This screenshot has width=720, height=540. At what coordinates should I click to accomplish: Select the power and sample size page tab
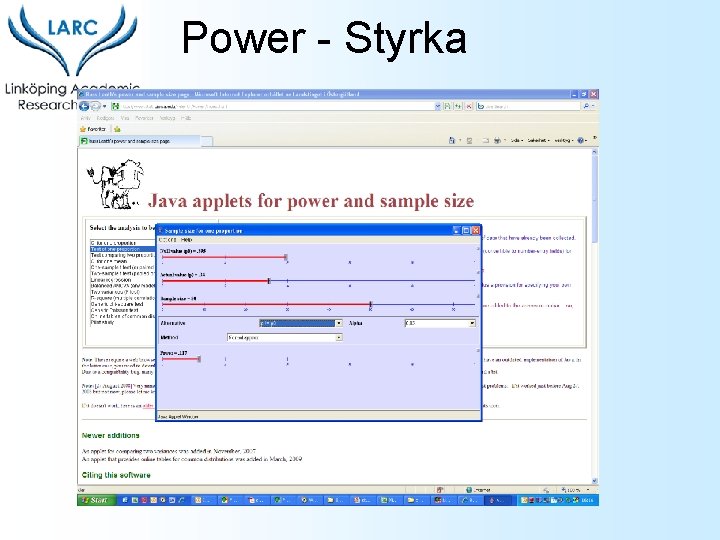[140, 141]
